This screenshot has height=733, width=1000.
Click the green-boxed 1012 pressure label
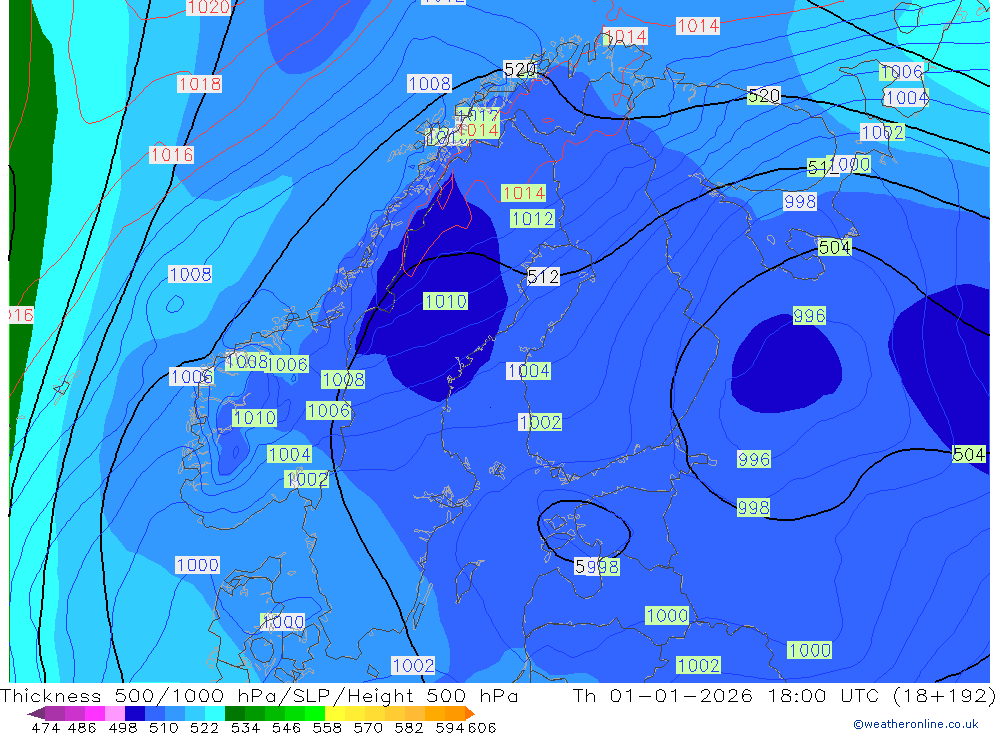click(533, 219)
